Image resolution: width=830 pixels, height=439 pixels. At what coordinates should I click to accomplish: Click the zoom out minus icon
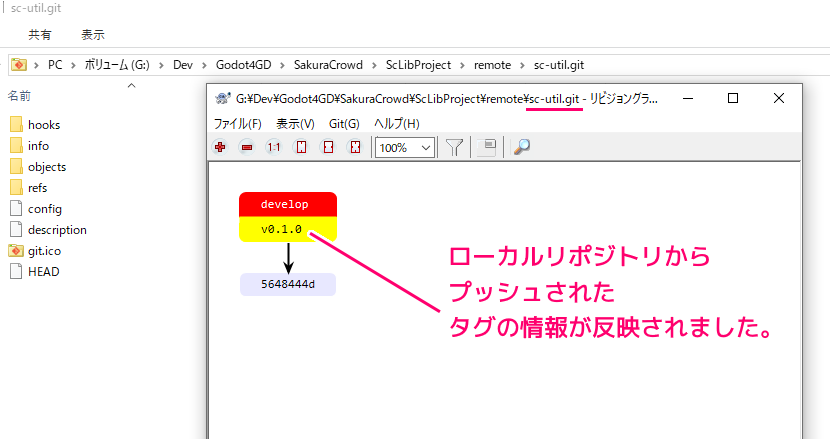(x=247, y=148)
